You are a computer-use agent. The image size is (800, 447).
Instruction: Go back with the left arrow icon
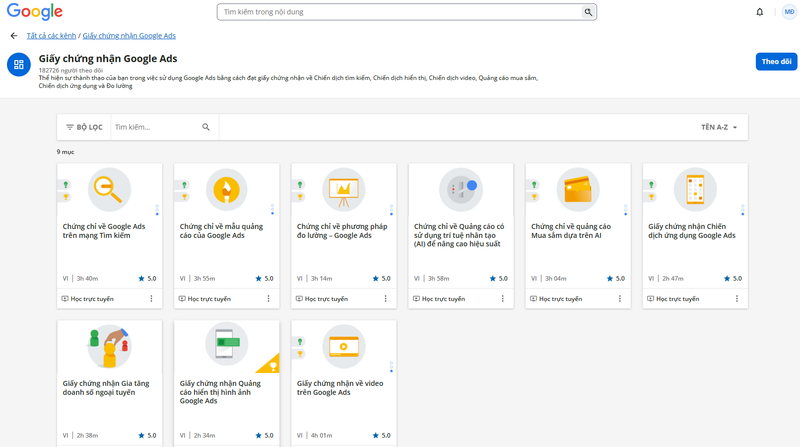14,36
